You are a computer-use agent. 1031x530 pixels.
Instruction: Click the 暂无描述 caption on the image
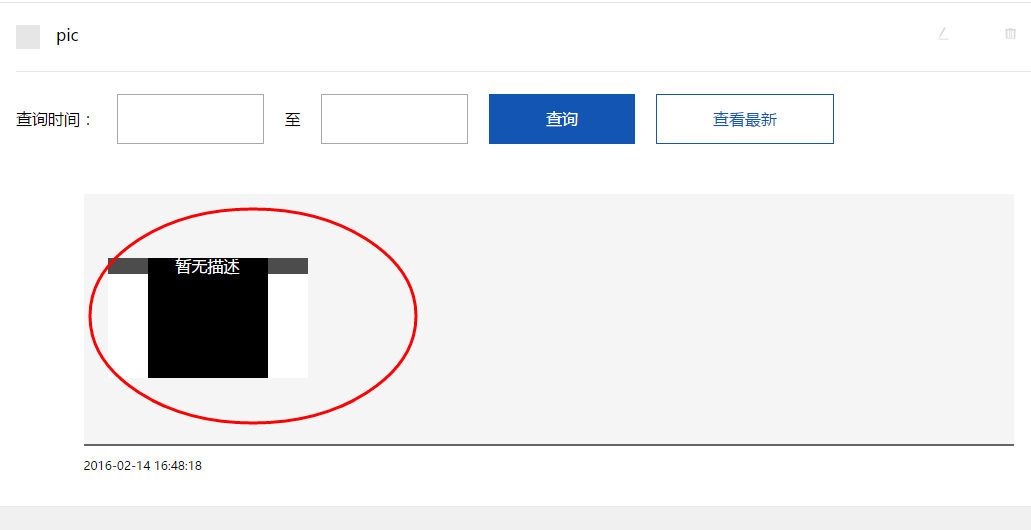pyautogui.click(x=208, y=266)
